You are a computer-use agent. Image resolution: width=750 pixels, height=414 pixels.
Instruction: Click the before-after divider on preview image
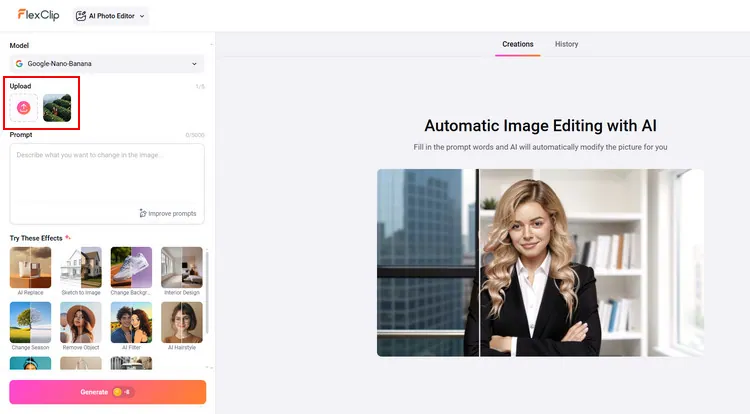pos(479,262)
